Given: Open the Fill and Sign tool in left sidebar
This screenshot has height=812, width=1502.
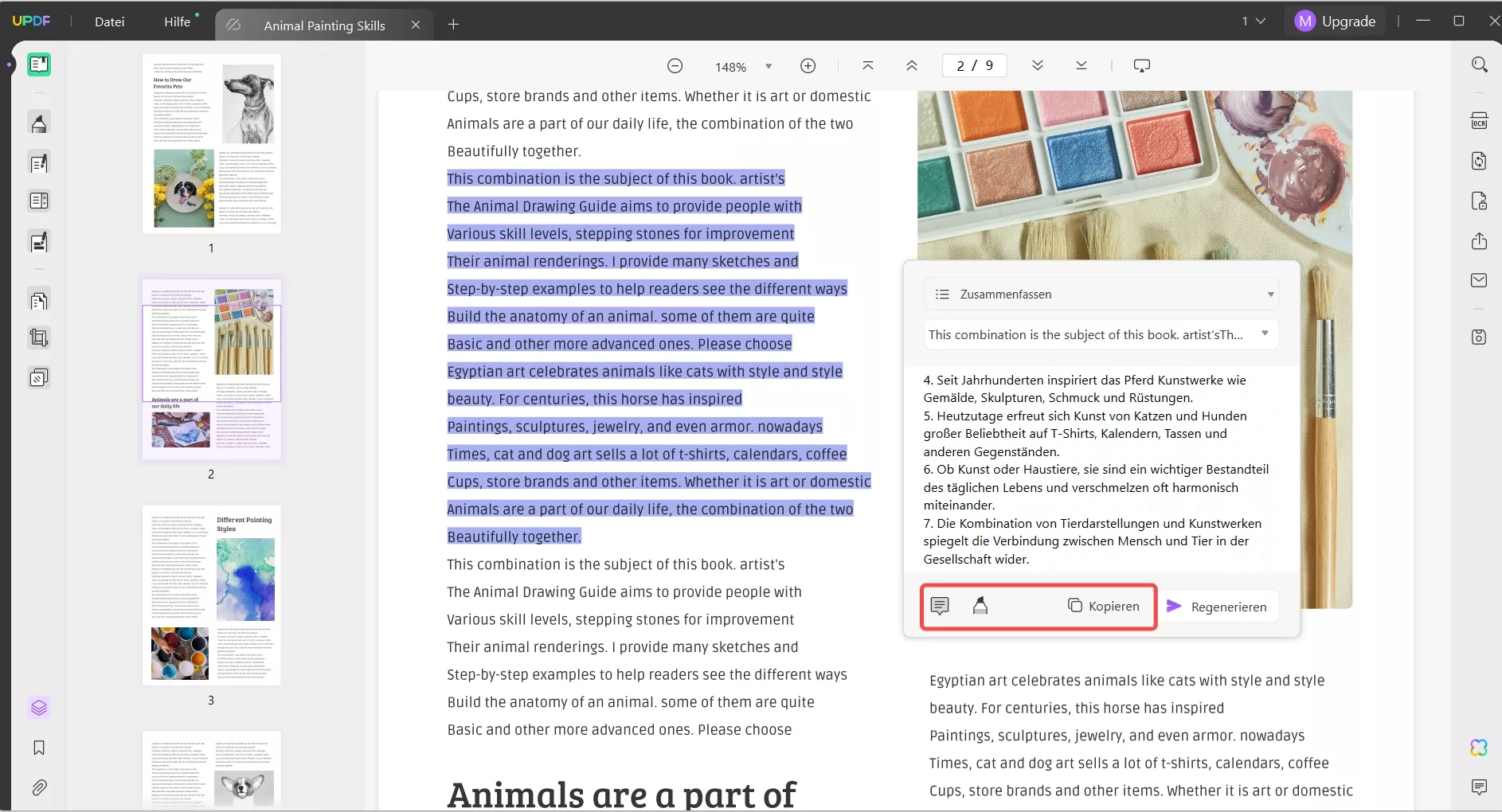Looking at the screenshot, I should point(38,242).
